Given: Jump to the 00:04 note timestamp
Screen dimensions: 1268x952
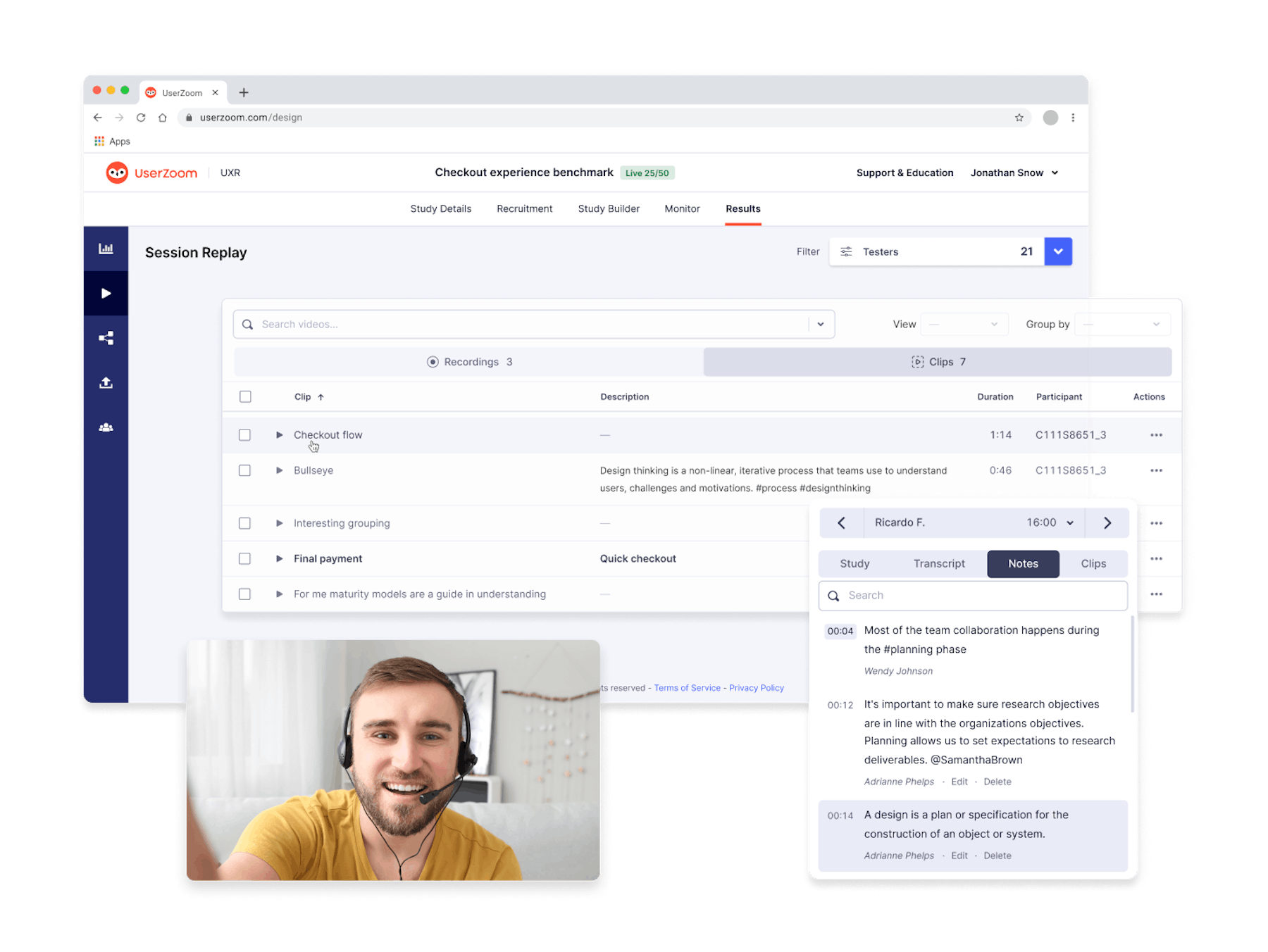Looking at the screenshot, I should (x=840, y=631).
